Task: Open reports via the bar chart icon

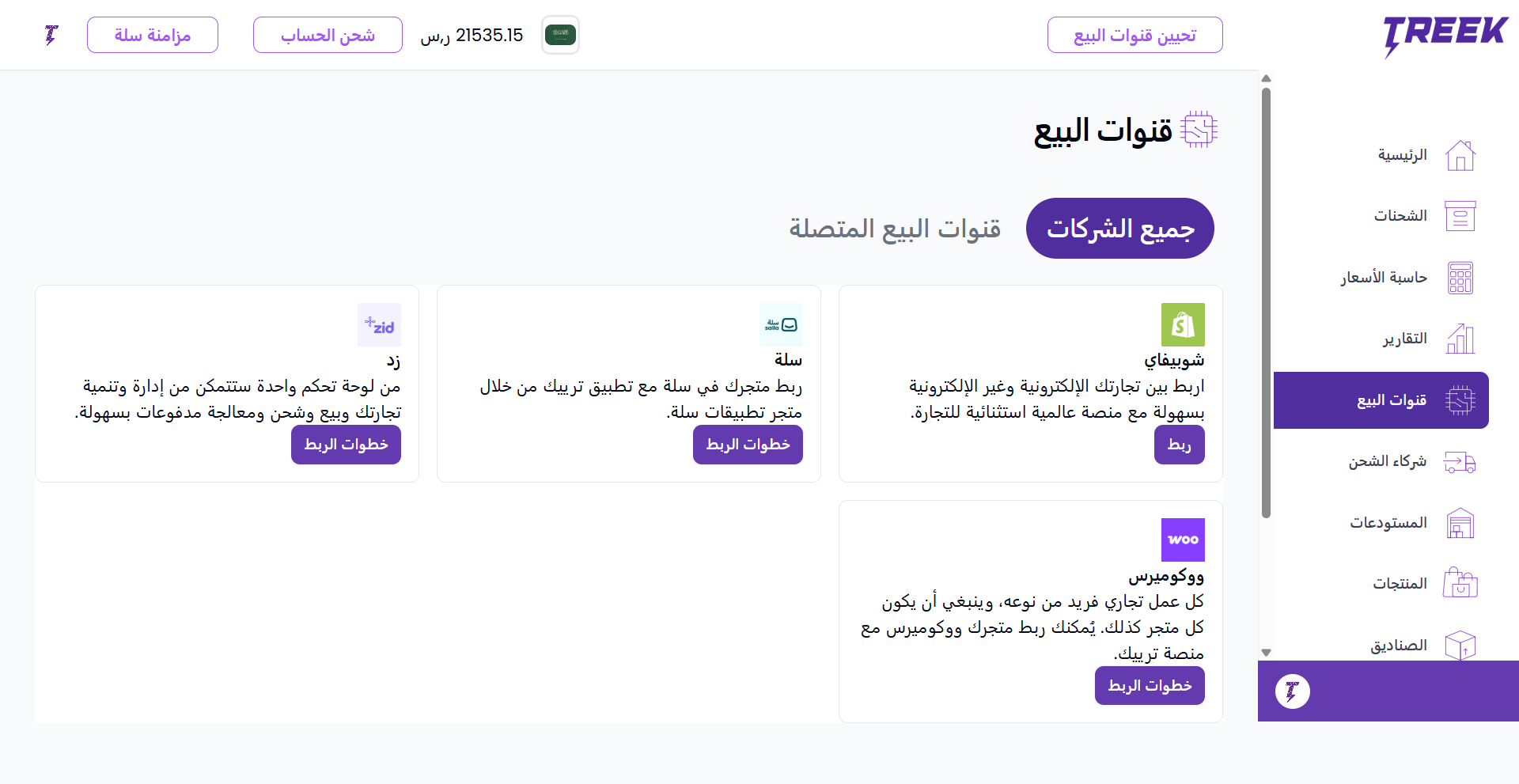Action: (x=1460, y=339)
